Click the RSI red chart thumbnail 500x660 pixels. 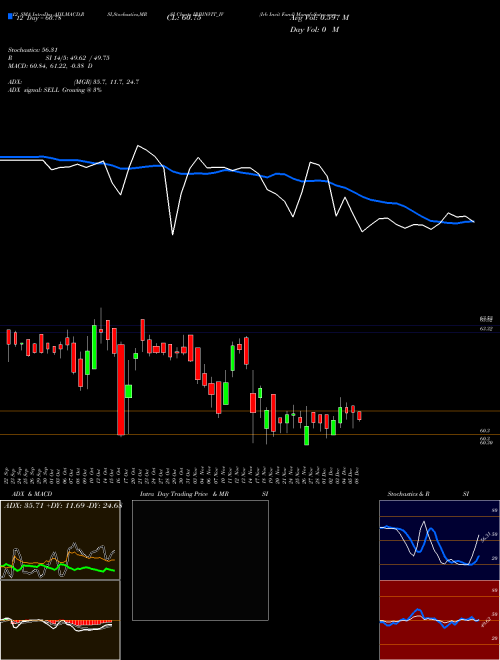click(x=439, y=620)
